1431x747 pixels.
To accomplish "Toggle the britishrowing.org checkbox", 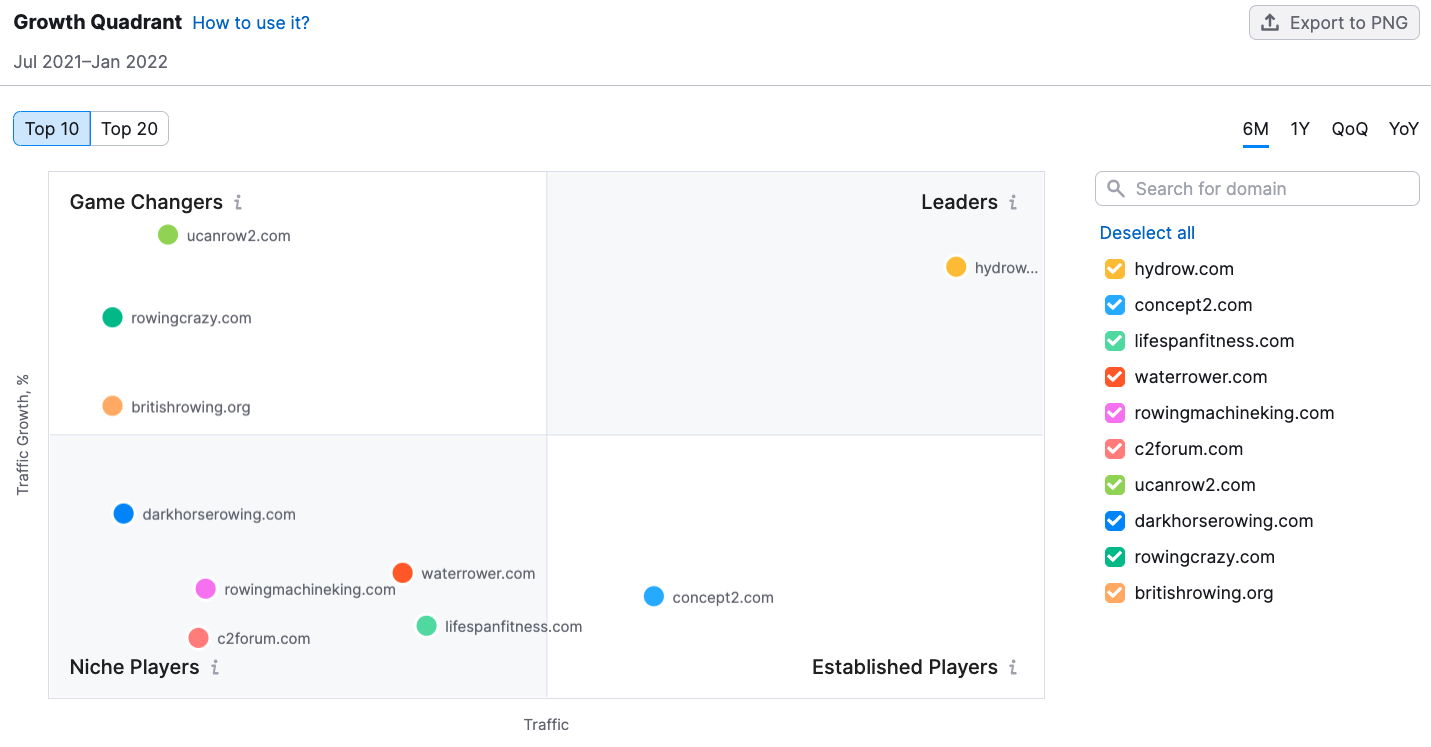I will click(x=1115, y=593).
